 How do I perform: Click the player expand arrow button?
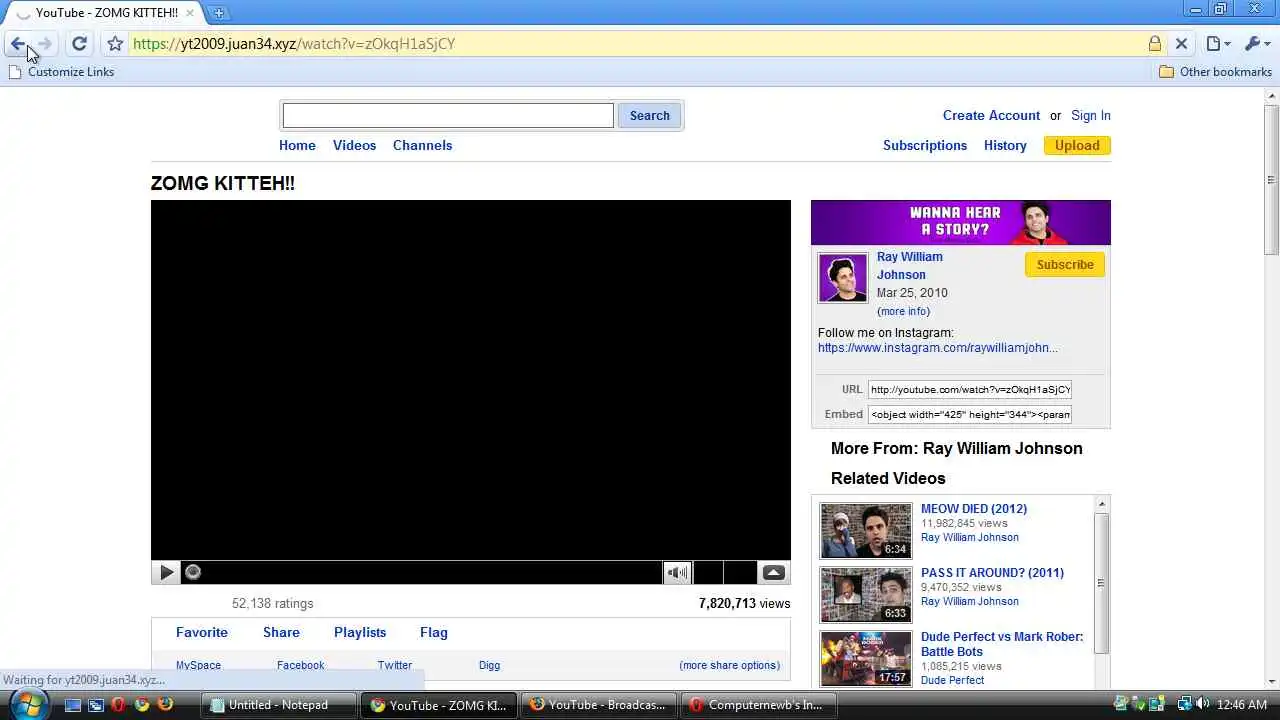click(774, 573)
